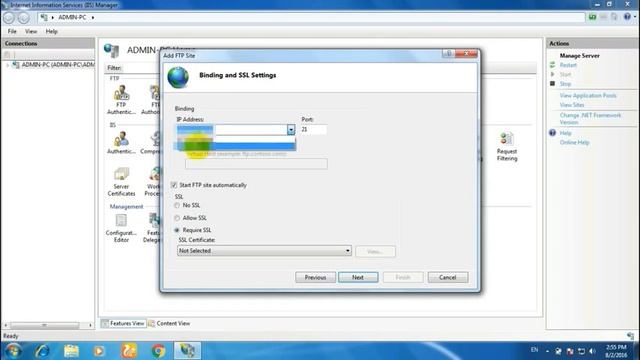Screen dimensions: 640x360
Task: Click the Next button
Action: (x=358, y=278)
